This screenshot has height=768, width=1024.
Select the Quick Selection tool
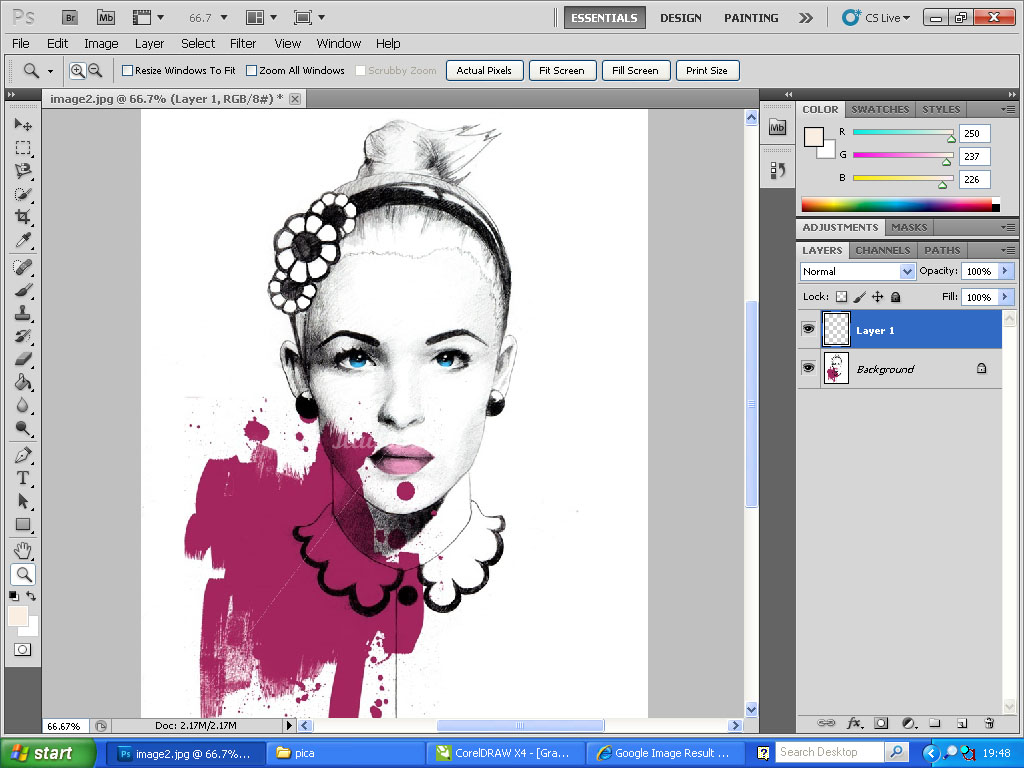click(24, 194)
